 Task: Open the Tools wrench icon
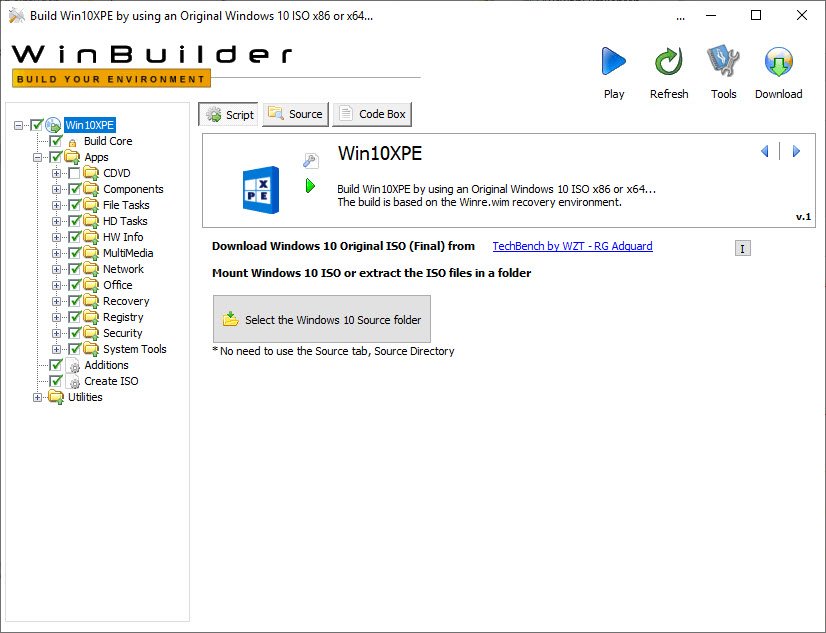(723, 61)
